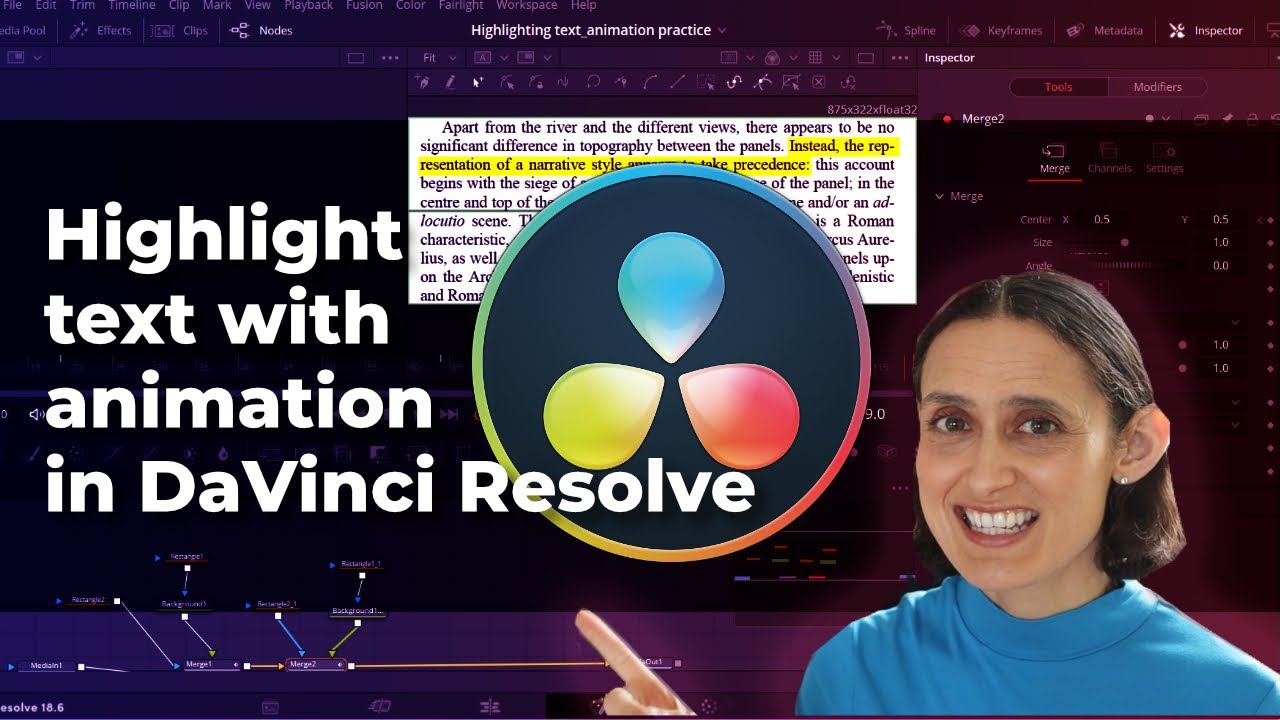Click the Merge1 node in node graph

pyautogui.click(x=211, y=664)
